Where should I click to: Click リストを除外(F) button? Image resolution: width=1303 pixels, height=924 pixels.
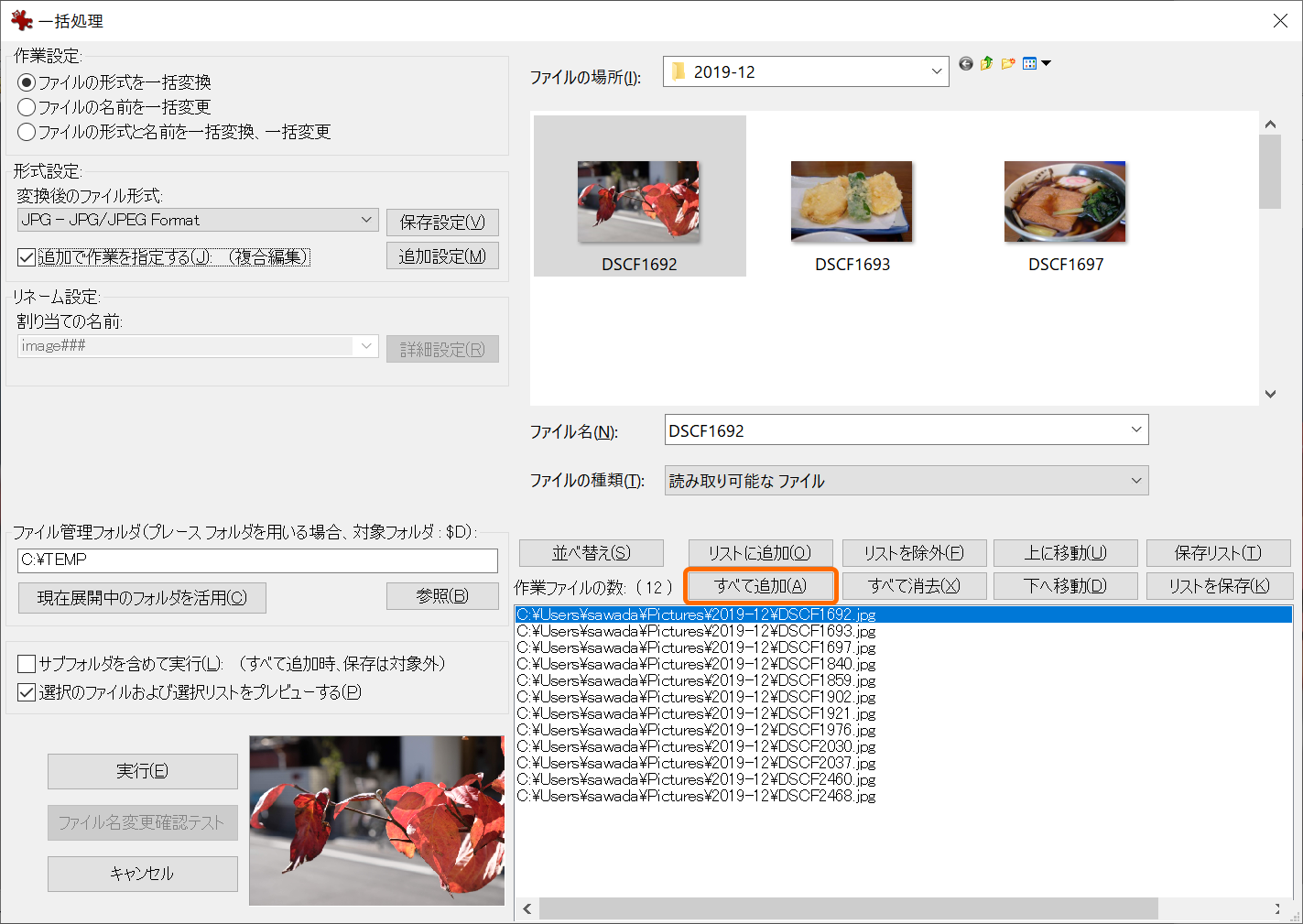click(x=915, y=553)
